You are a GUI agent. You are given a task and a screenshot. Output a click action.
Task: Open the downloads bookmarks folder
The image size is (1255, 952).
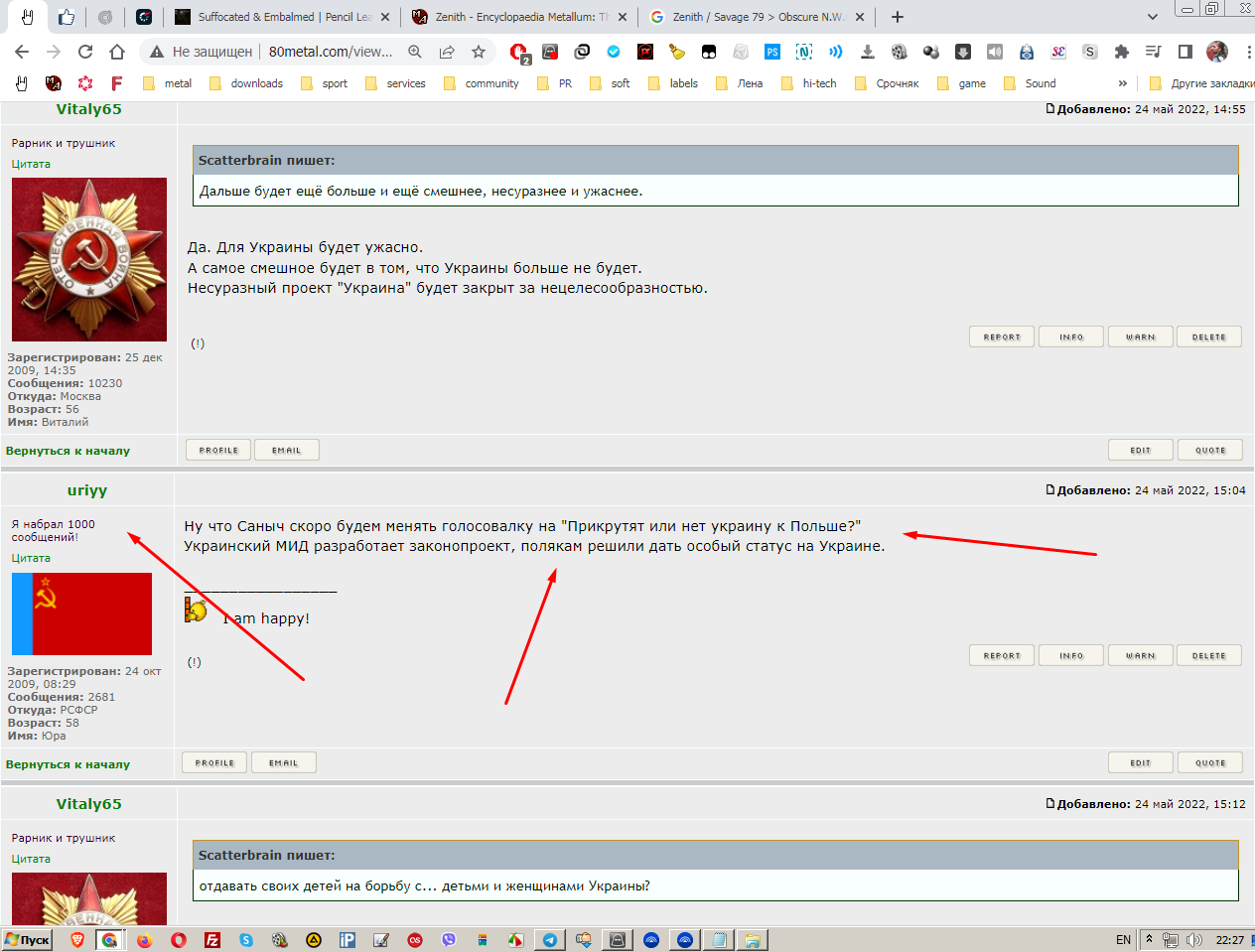pos(246,83)
